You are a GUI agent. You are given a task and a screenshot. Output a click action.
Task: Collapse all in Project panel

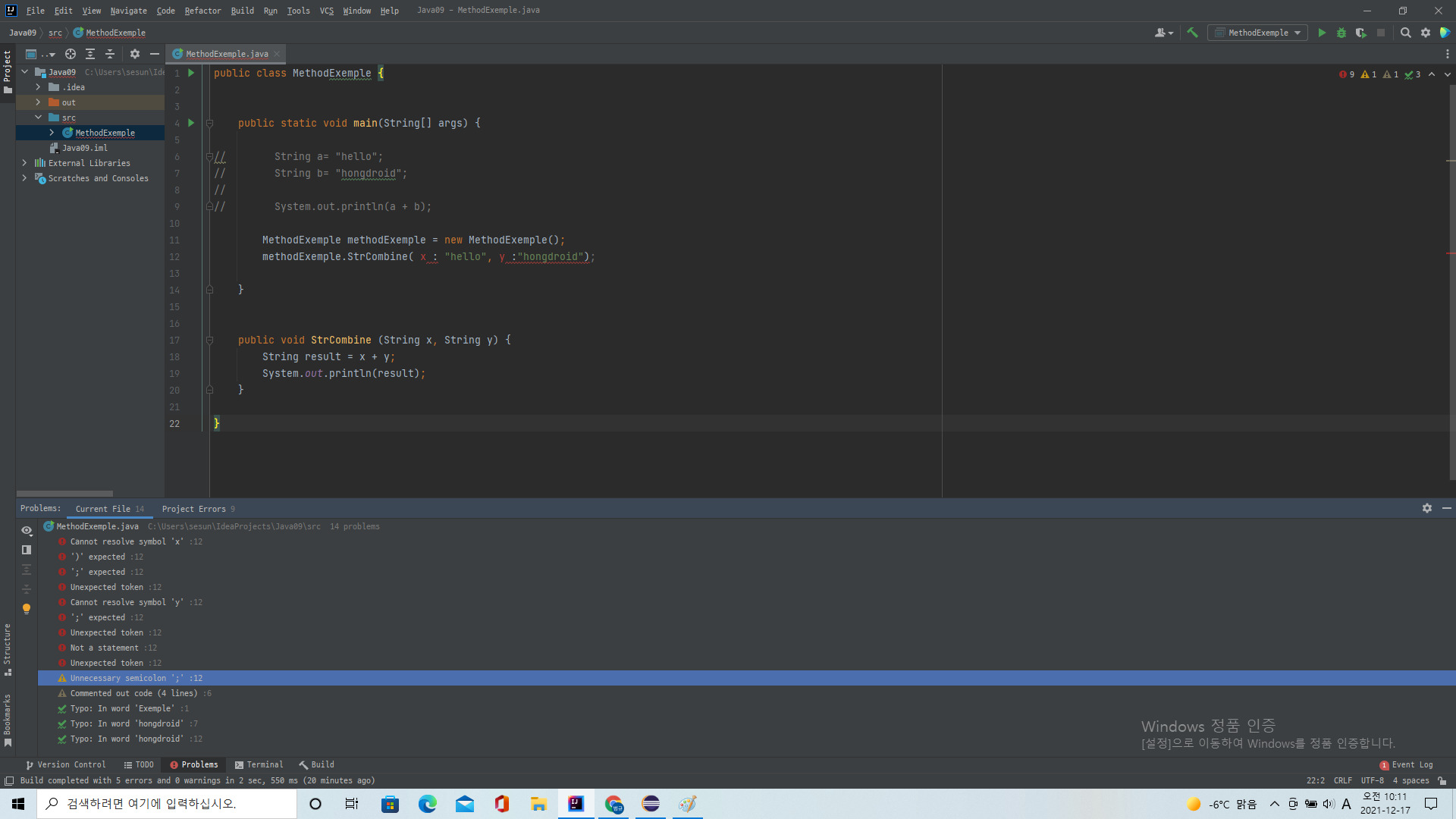tap(110, 54)
